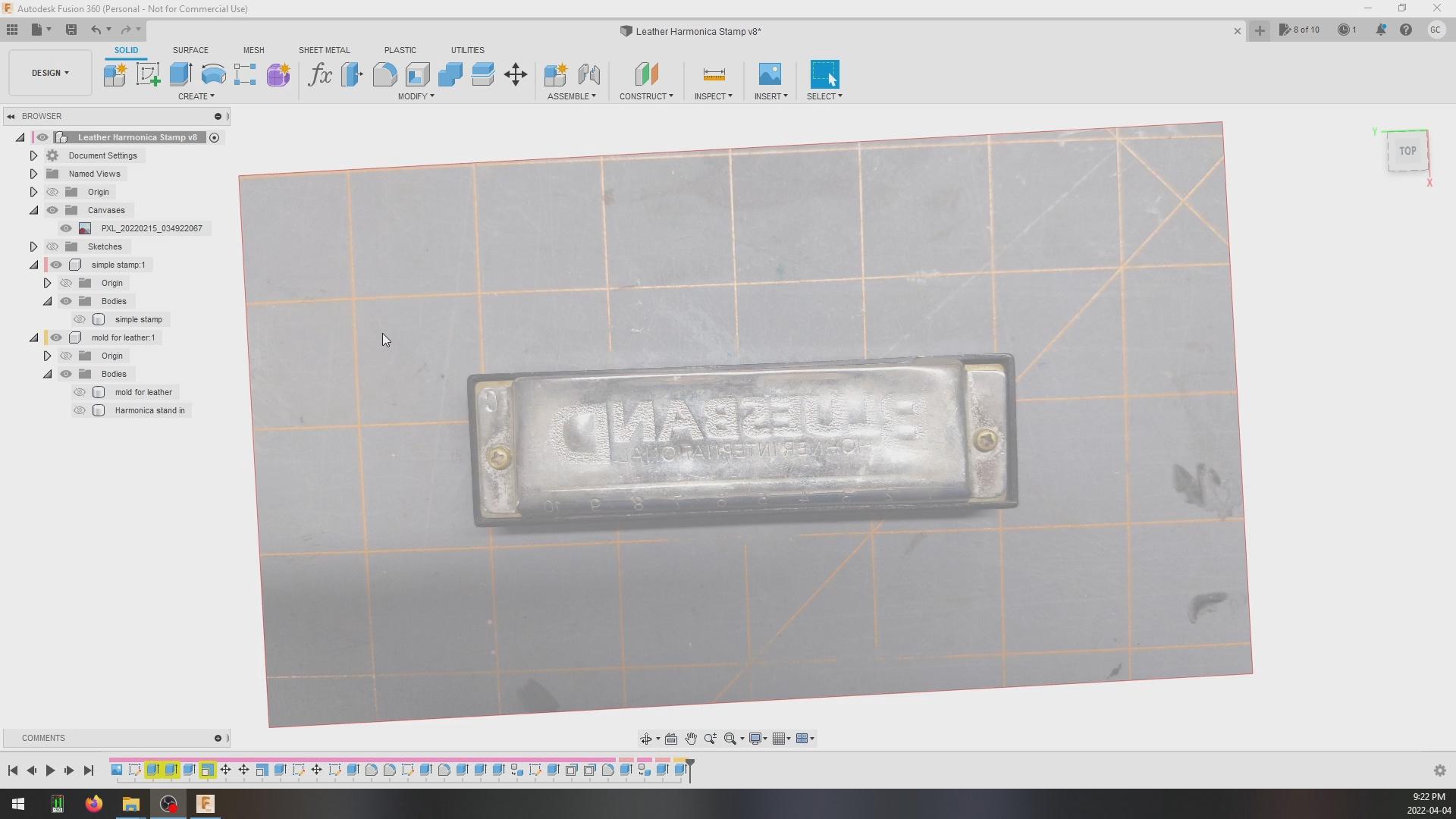Click the Undo arrow

(x=96, y=30)
